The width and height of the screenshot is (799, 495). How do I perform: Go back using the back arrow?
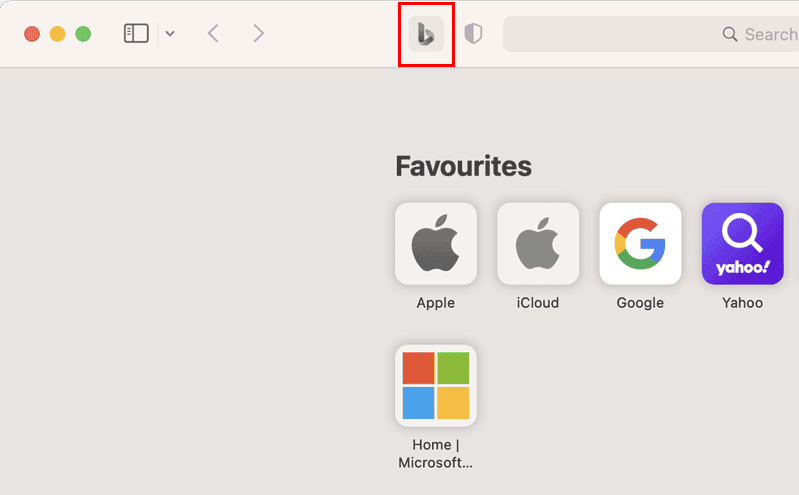(x=214, y=34)
